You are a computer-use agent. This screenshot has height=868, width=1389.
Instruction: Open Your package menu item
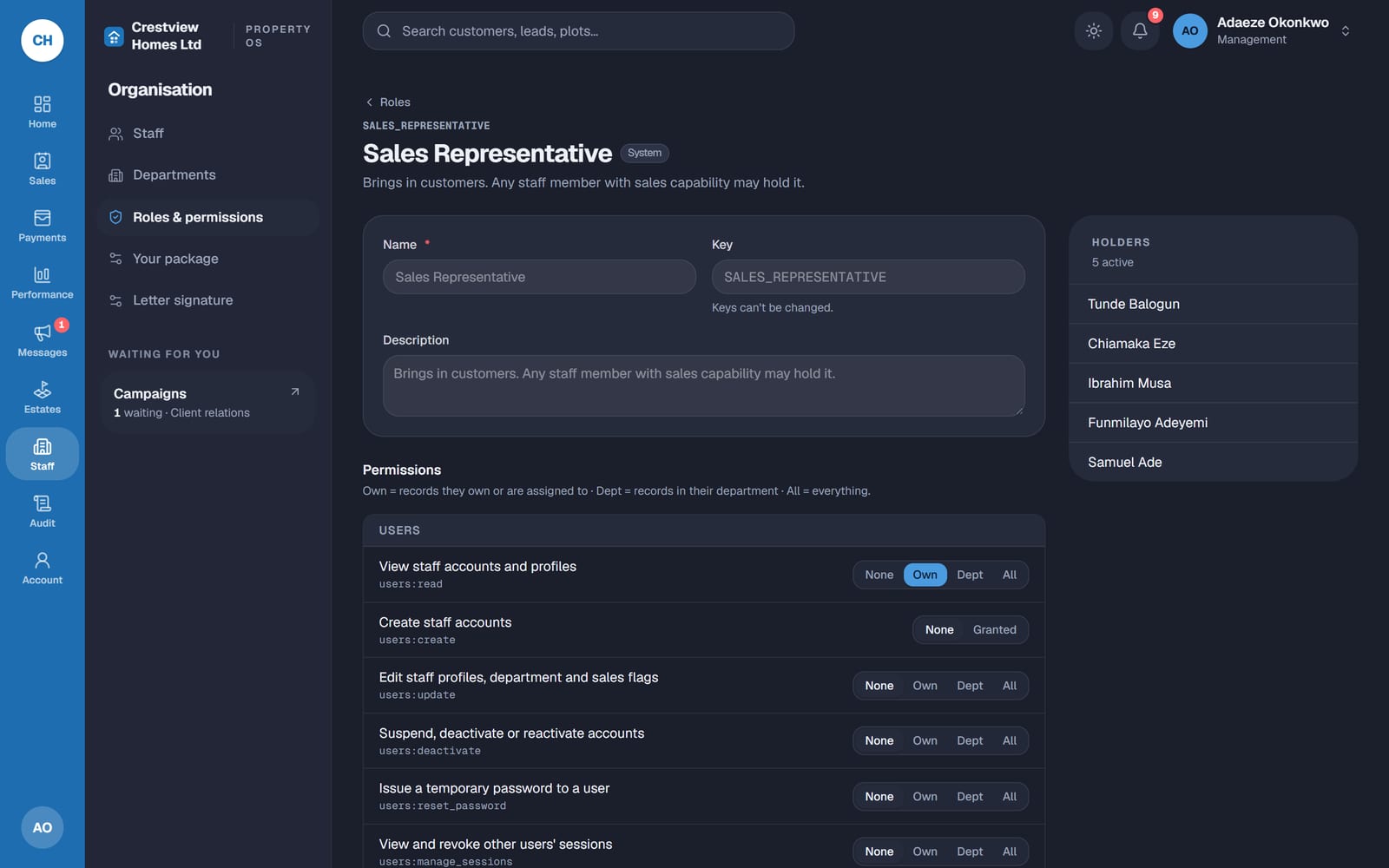pyautogui.click(x=208, y=259)
